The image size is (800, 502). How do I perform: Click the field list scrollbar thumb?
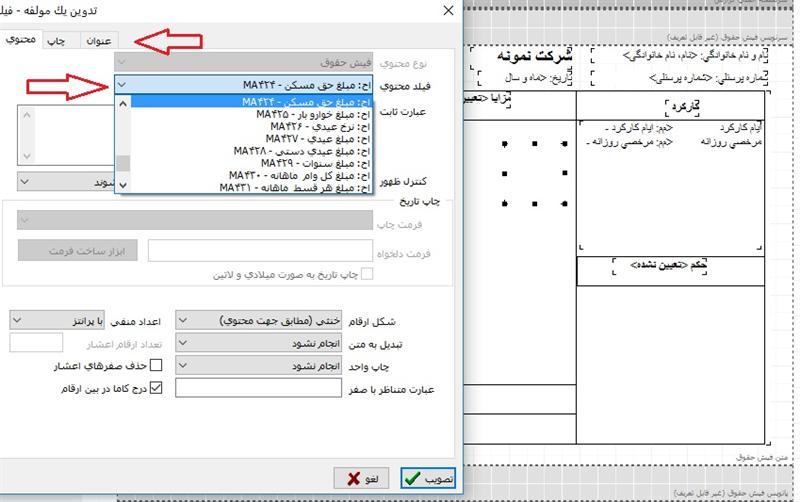123,164
